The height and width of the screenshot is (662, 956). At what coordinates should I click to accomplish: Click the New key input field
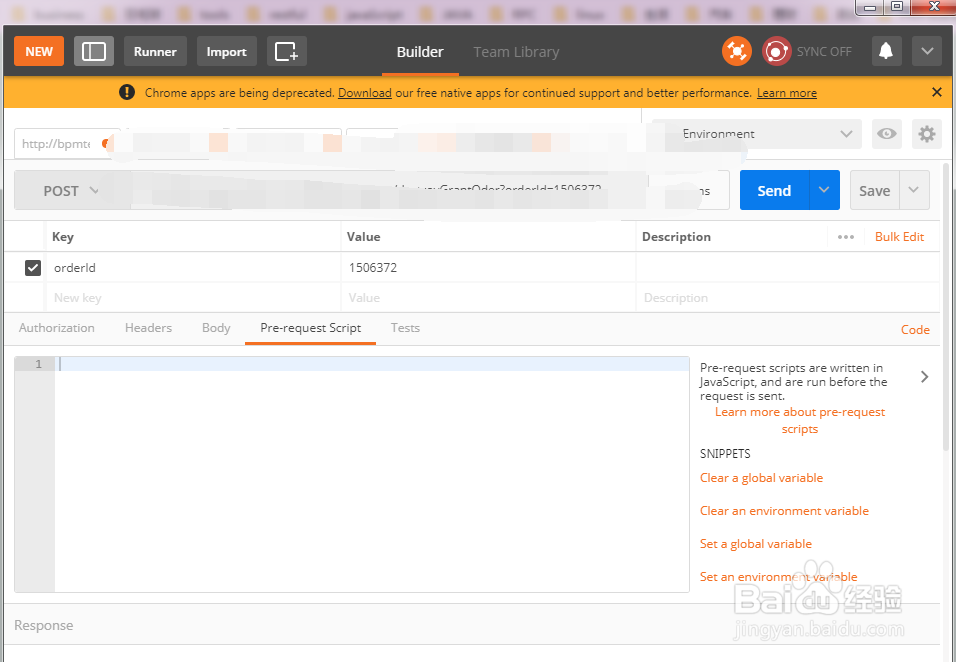click(x=193, y=297)
